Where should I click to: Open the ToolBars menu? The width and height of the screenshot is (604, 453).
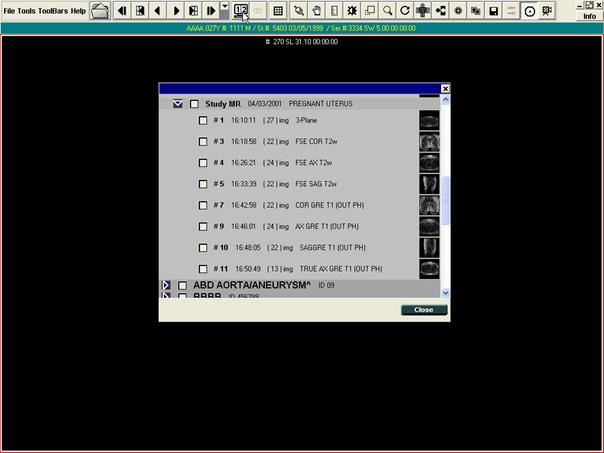tap(52, 10)
